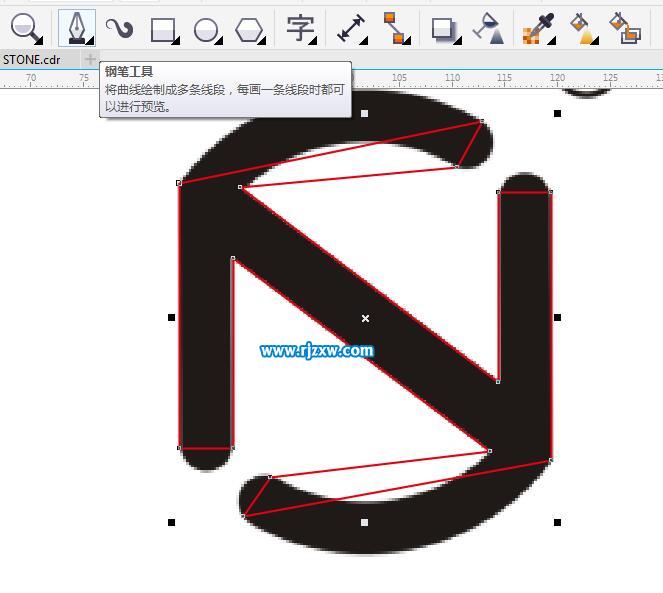Open Connector tool flyout arrow
Viewport: 663px width, 593px height.
tap(407, 41)
